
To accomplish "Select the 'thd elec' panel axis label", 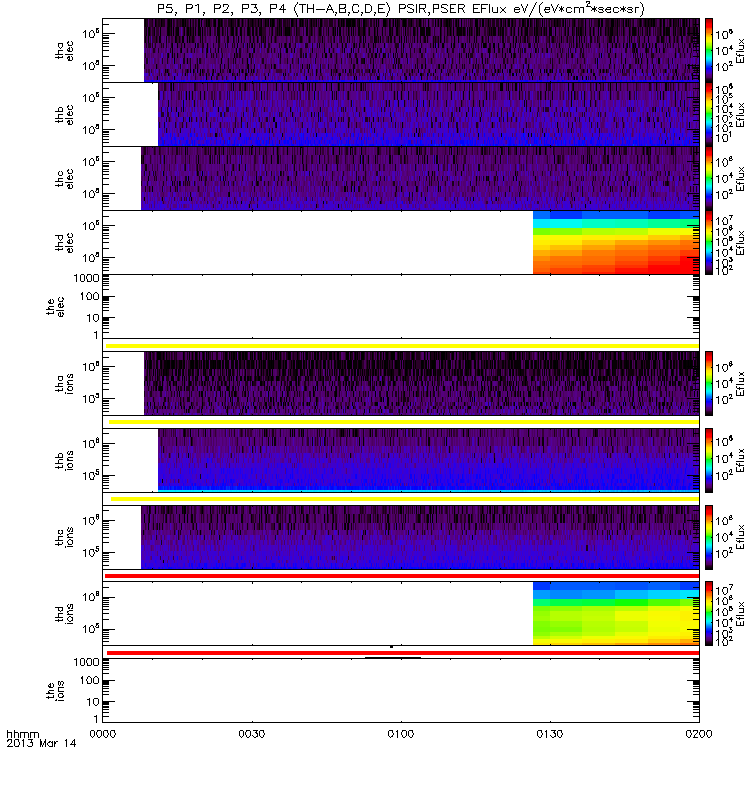I will 64,242.
